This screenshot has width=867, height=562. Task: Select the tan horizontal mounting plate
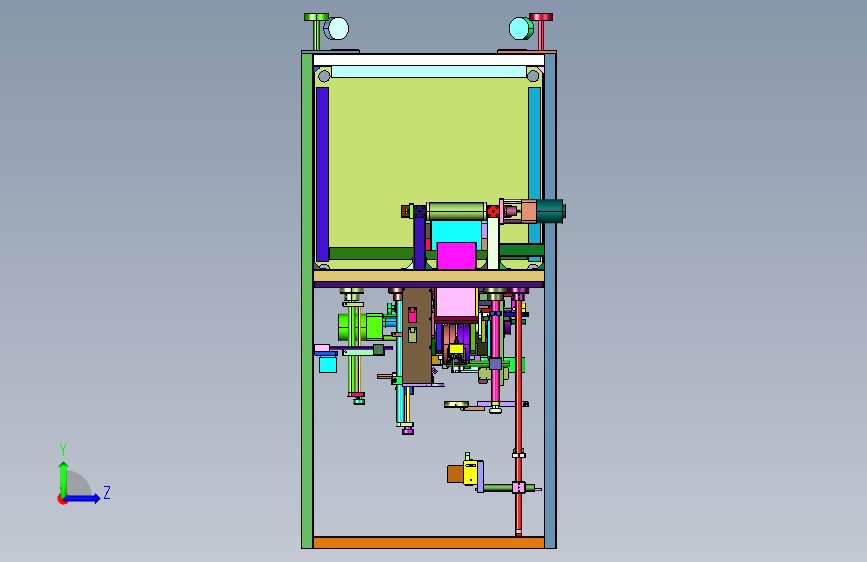[429, 276]
